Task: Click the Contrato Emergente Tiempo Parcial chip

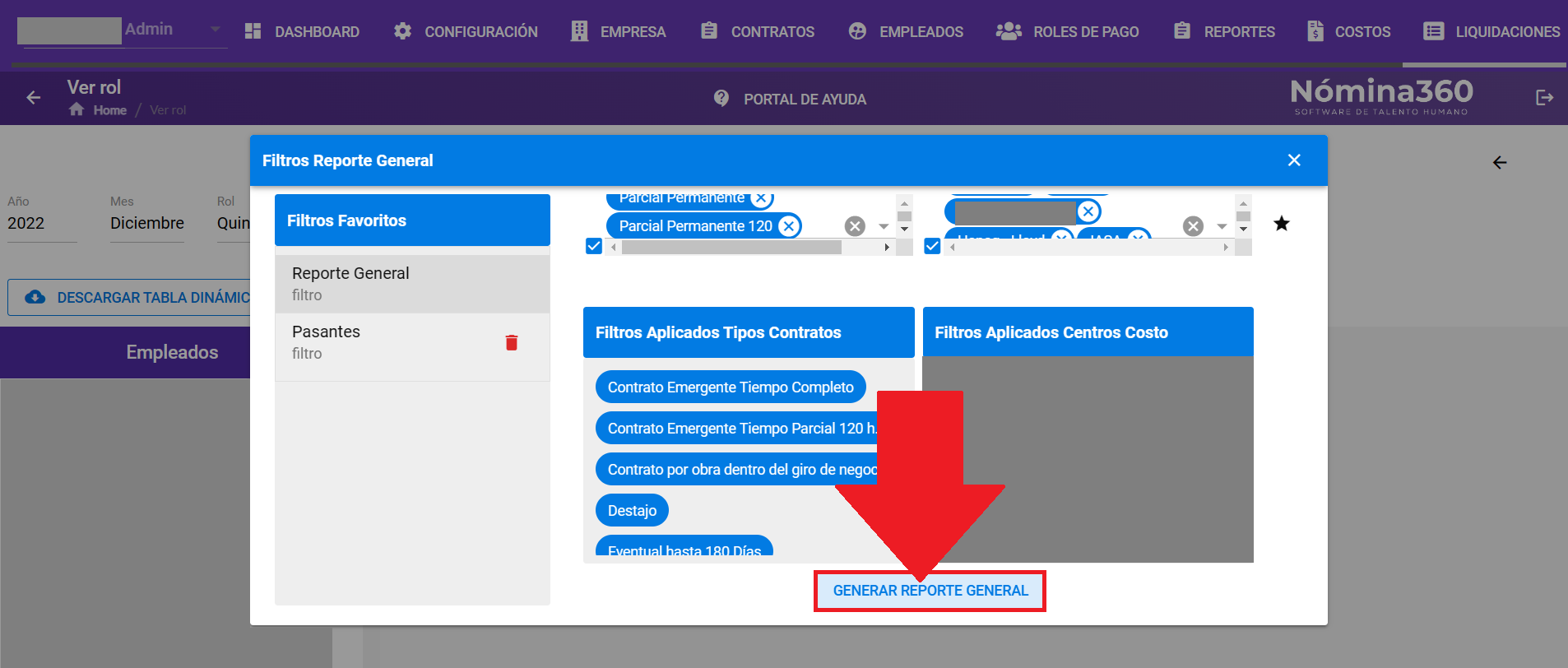Action: pos(737,428)
